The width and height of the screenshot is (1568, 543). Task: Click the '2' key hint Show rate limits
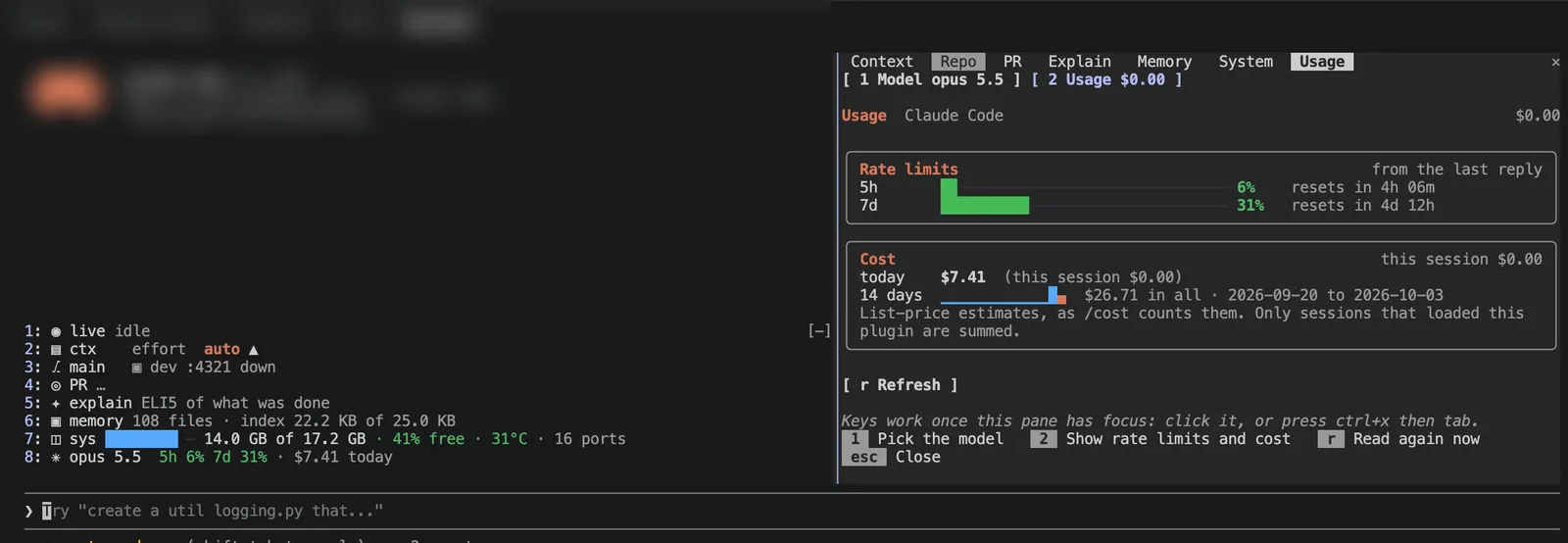[1043, 439]
